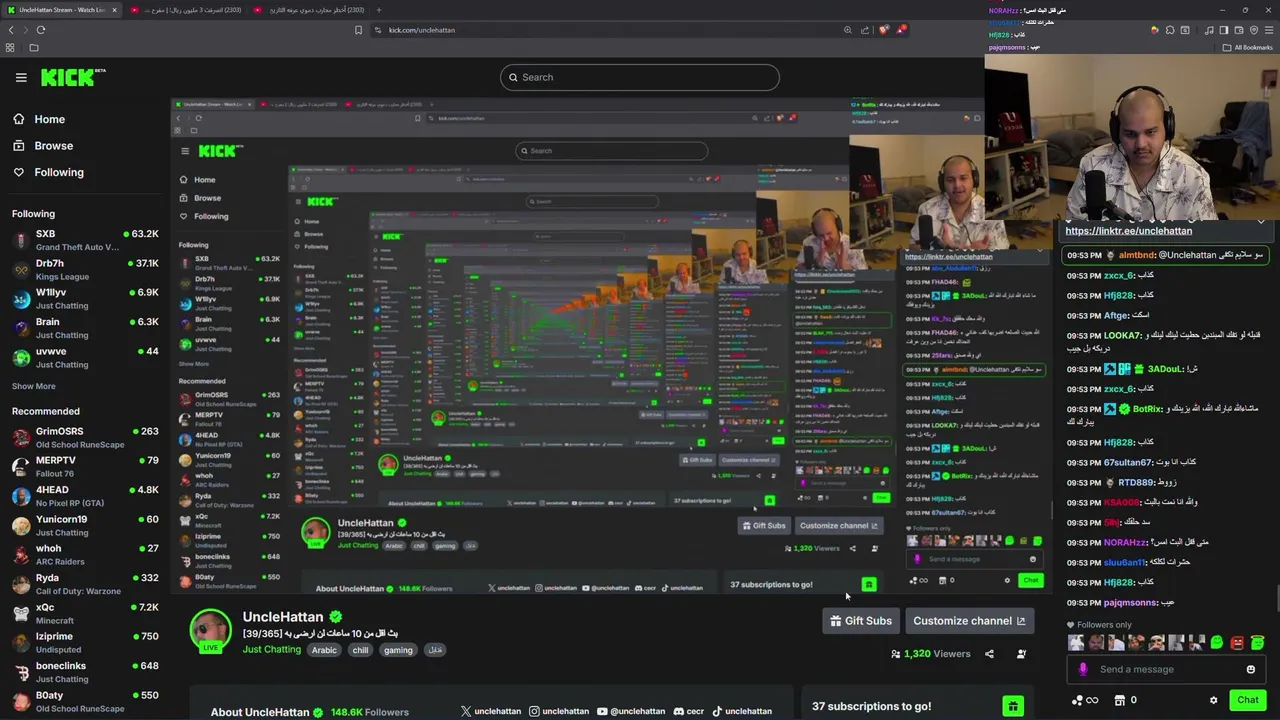Open Yunicorn19 channel

pyautogui.click(x=85, y=526)
